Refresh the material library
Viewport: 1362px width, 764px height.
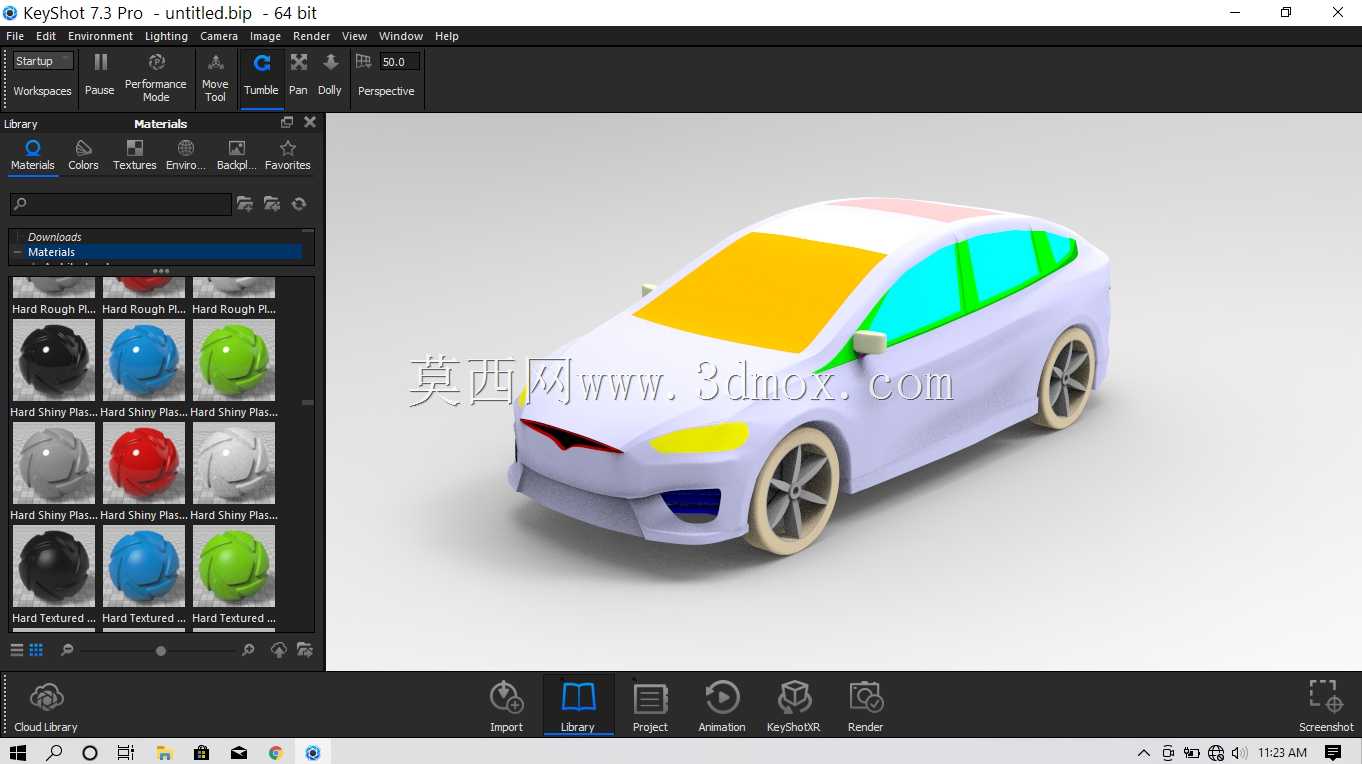(x=298, y=204)
